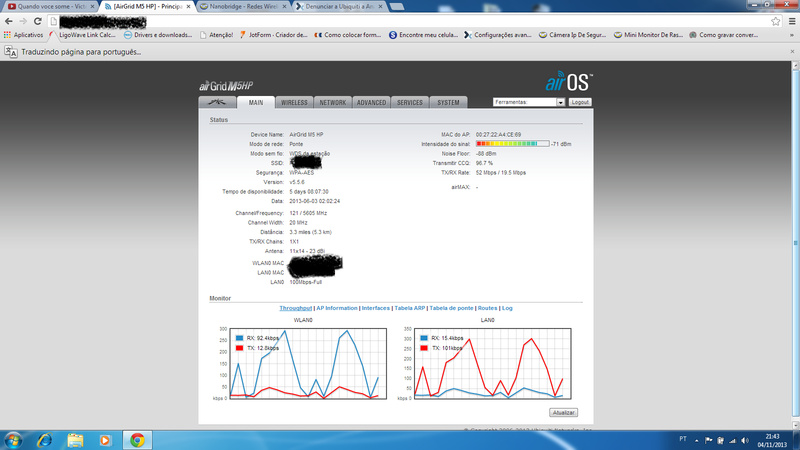Launch Internet Explorer from taskbar
The width and height of the screenshot is (800, 450).
(x=45, y=440)
